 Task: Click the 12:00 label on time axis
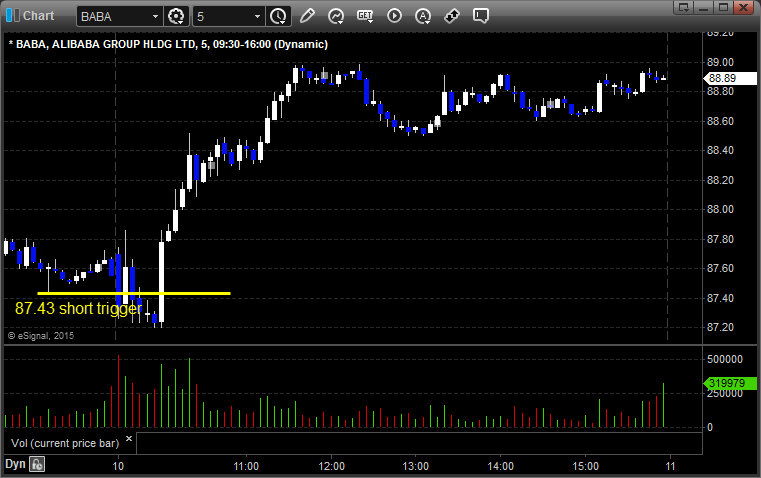pos(331,466)
